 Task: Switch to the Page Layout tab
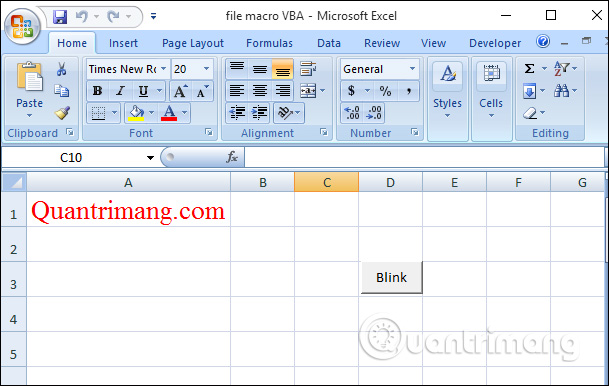(193, 43)
